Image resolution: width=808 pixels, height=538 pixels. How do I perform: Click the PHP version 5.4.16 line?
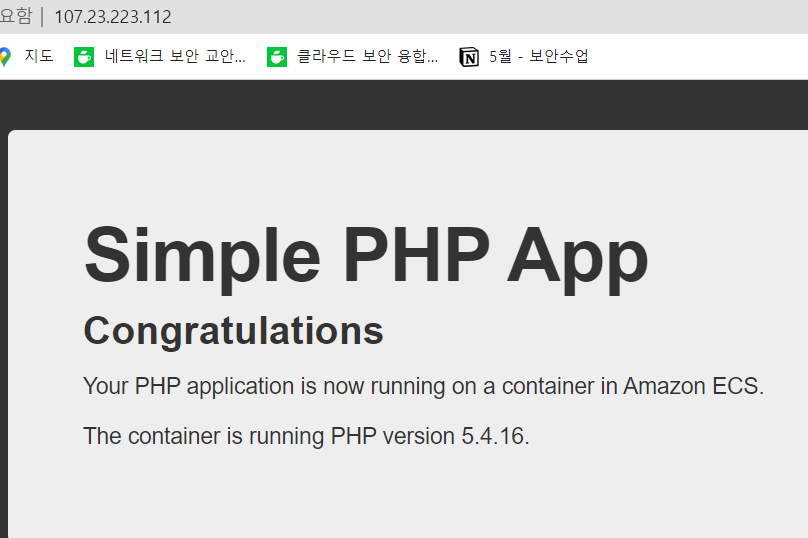(x=307, y=436)
